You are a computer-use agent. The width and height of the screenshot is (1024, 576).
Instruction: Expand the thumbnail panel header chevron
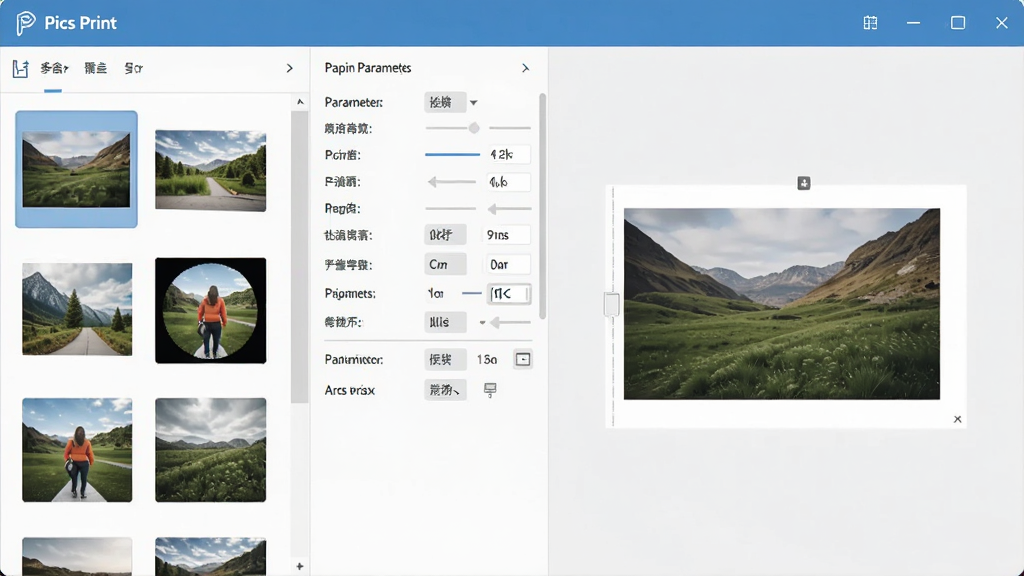[x=289, y=68]
